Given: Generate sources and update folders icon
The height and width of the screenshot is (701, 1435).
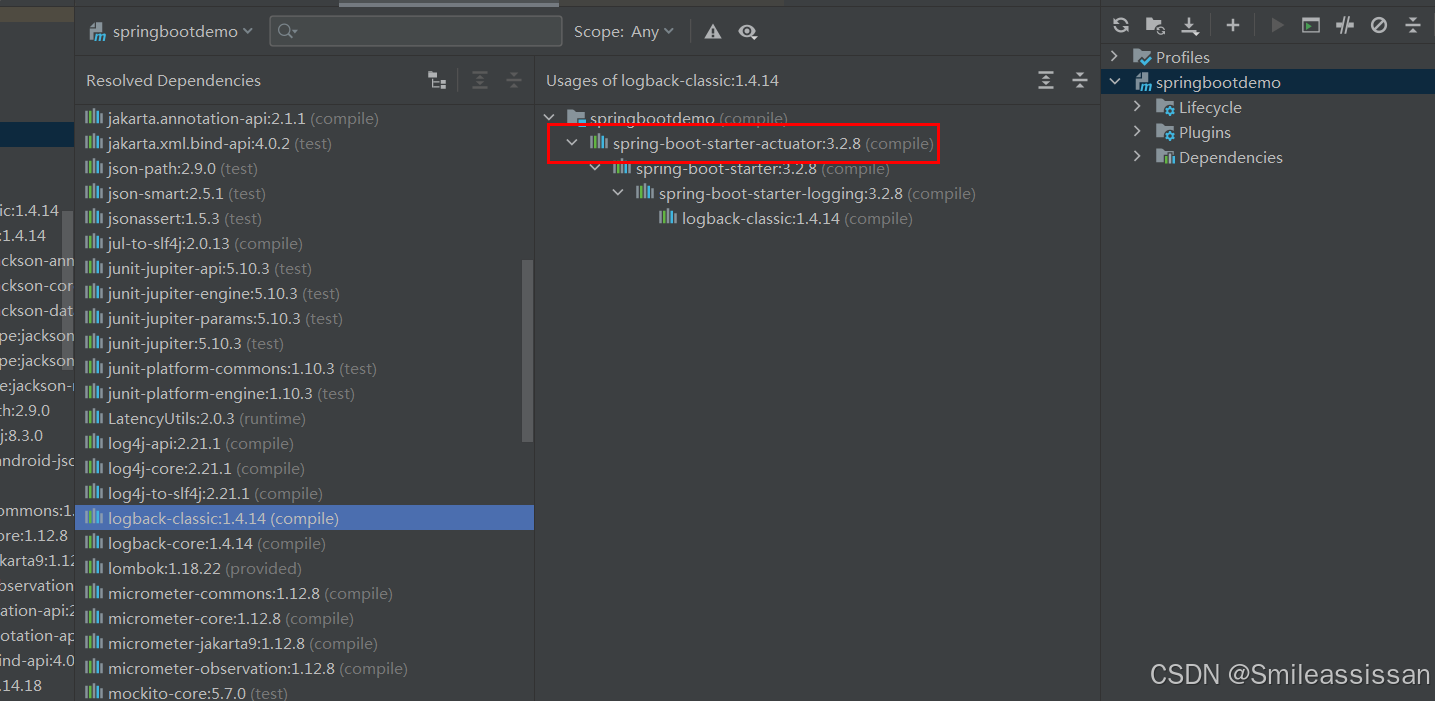Looking at the screenshot, I should [1155, 26].
